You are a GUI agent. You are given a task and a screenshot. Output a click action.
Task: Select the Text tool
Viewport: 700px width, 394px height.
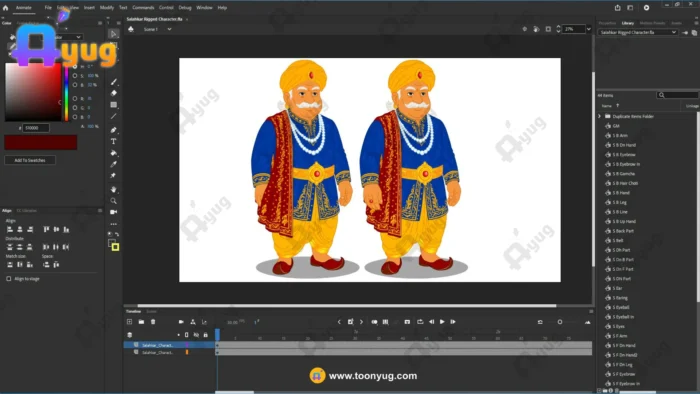[113, 141]
